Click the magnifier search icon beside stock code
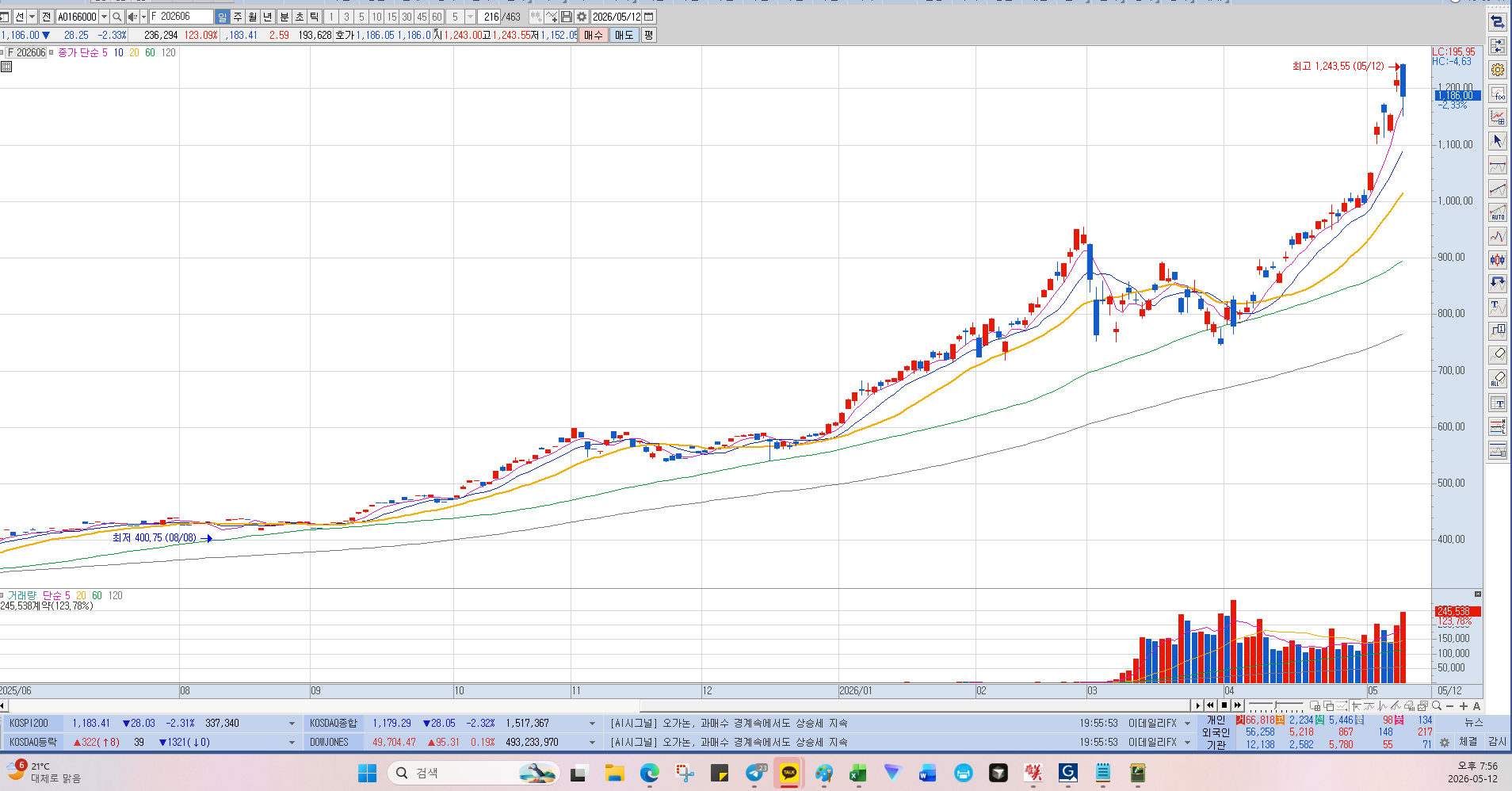This screenshot has height=791, width=1512. pyautogui.click(x=117, y=17)
